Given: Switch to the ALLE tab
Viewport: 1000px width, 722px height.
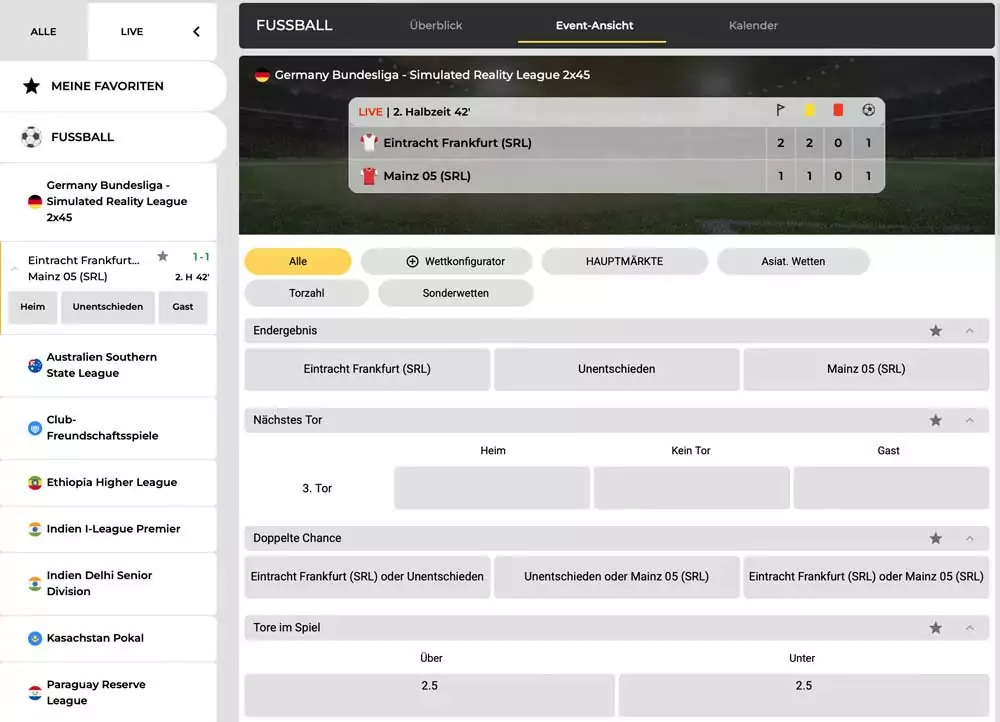Looking at the screenshot, I should point(43,31).
